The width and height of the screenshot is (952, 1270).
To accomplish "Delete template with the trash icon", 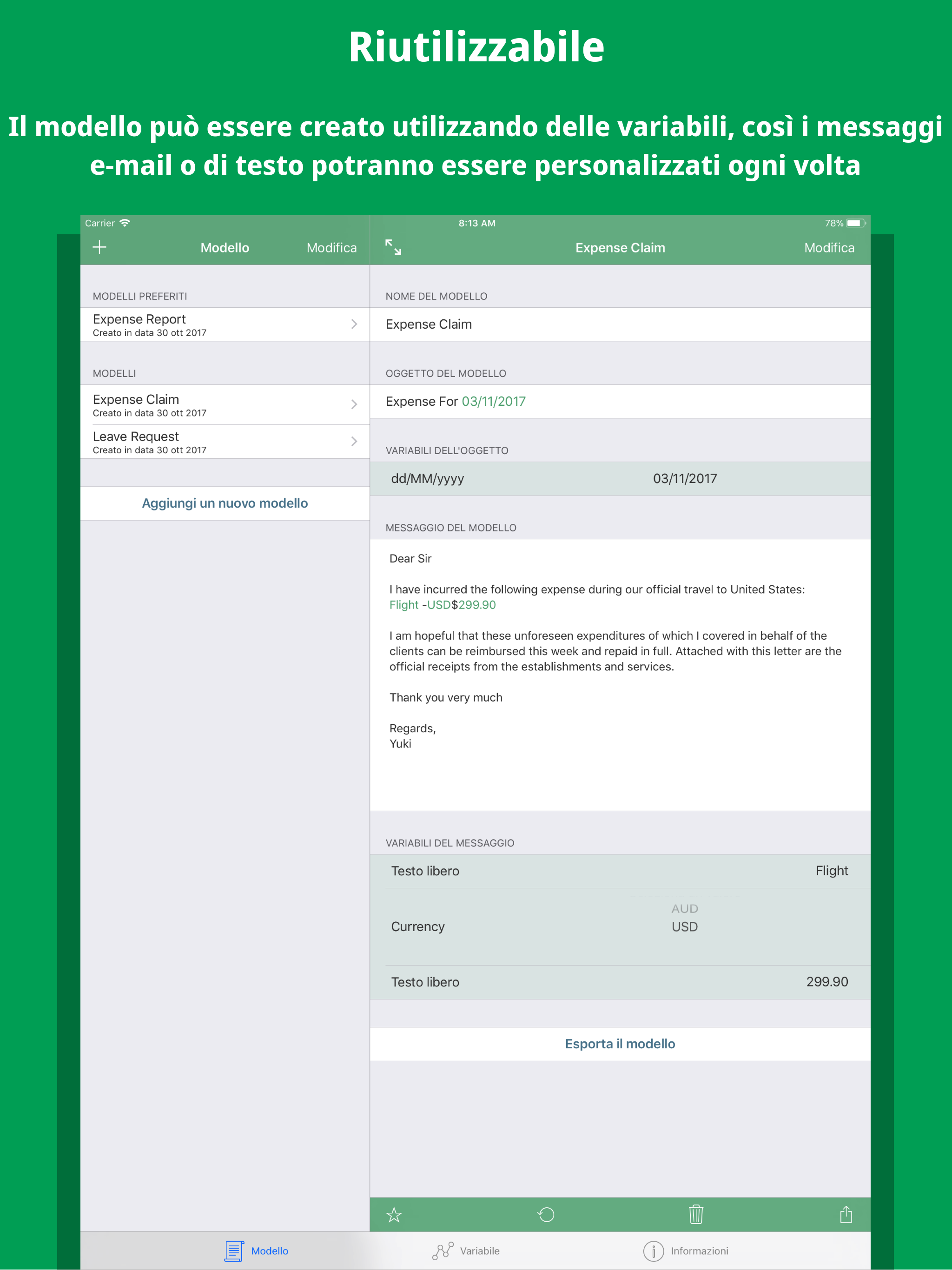I will [x=696, y=1214].
